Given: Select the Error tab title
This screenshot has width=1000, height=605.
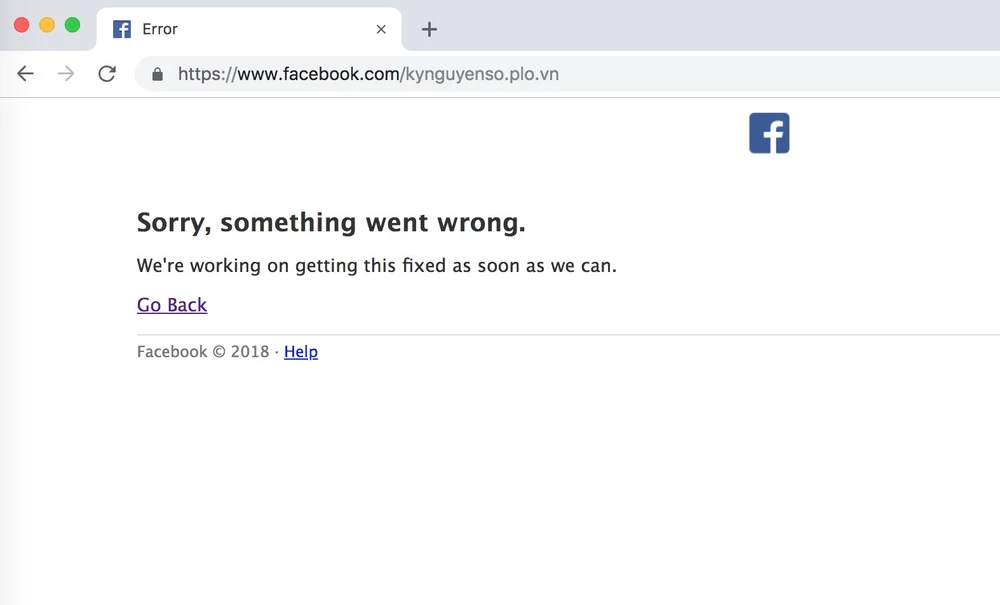Looking at the screenshot, I should click(x=160, y=29).
